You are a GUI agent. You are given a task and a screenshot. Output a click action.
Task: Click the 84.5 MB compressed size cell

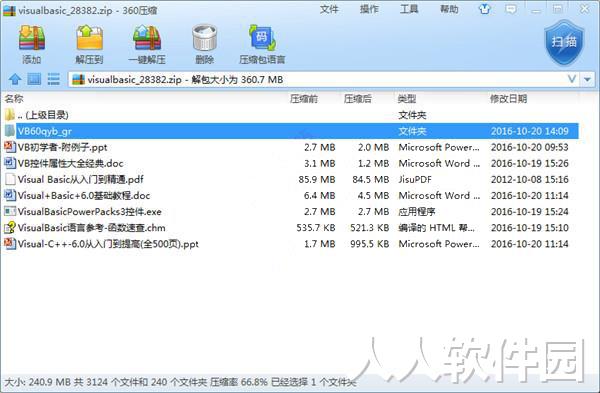(371, 179)
